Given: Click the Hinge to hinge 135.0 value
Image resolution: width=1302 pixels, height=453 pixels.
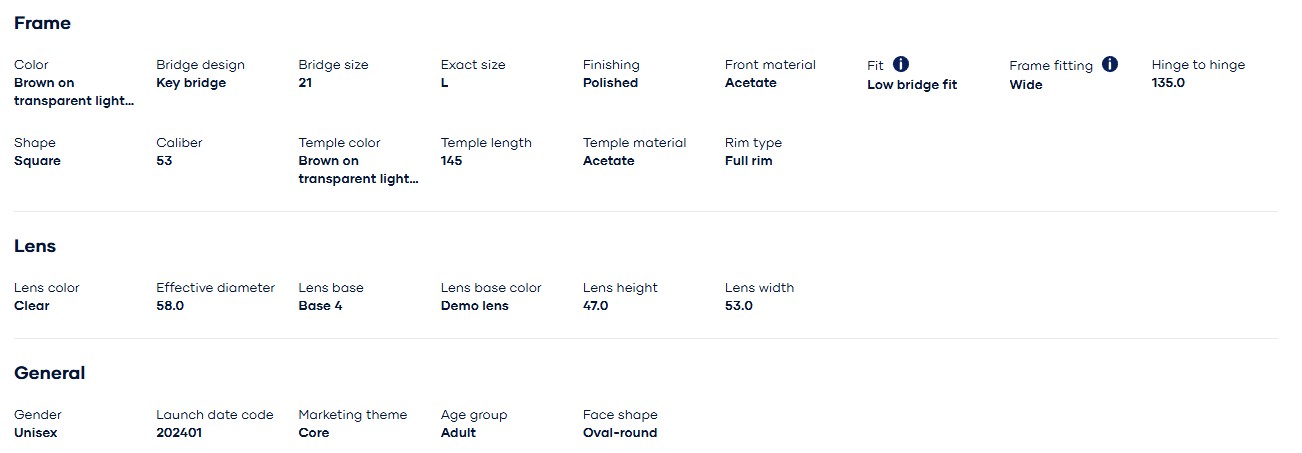Looking at the screenshot, I should [x=1168, y=83].
